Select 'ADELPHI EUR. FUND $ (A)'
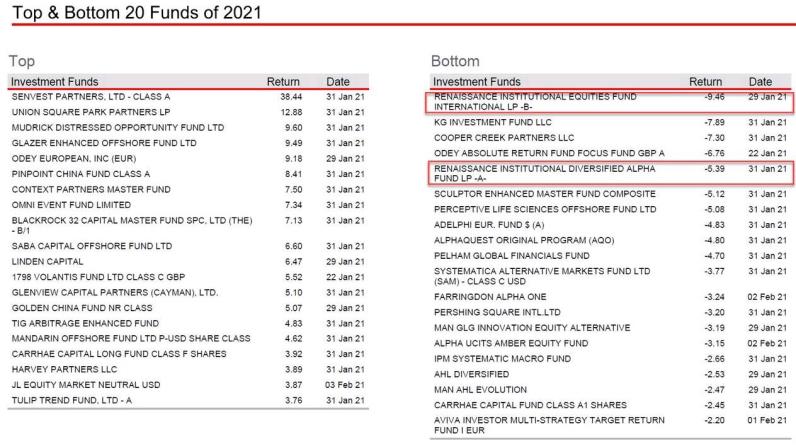This screenshot has height=446, width=796. pos(489,225)
